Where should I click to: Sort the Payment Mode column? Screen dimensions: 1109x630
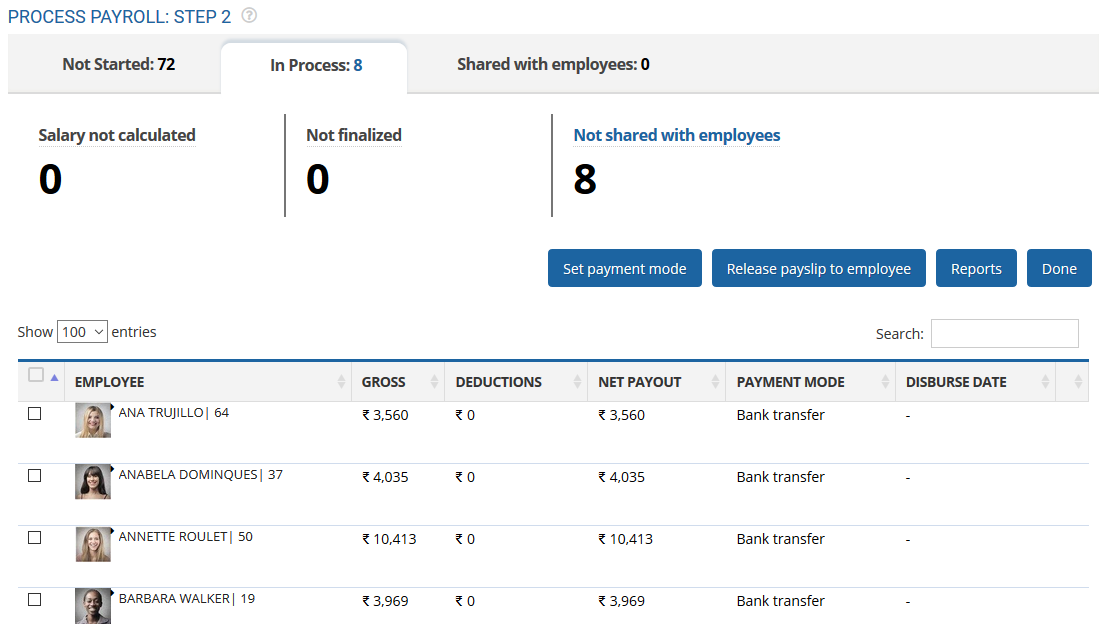(884, 381)
